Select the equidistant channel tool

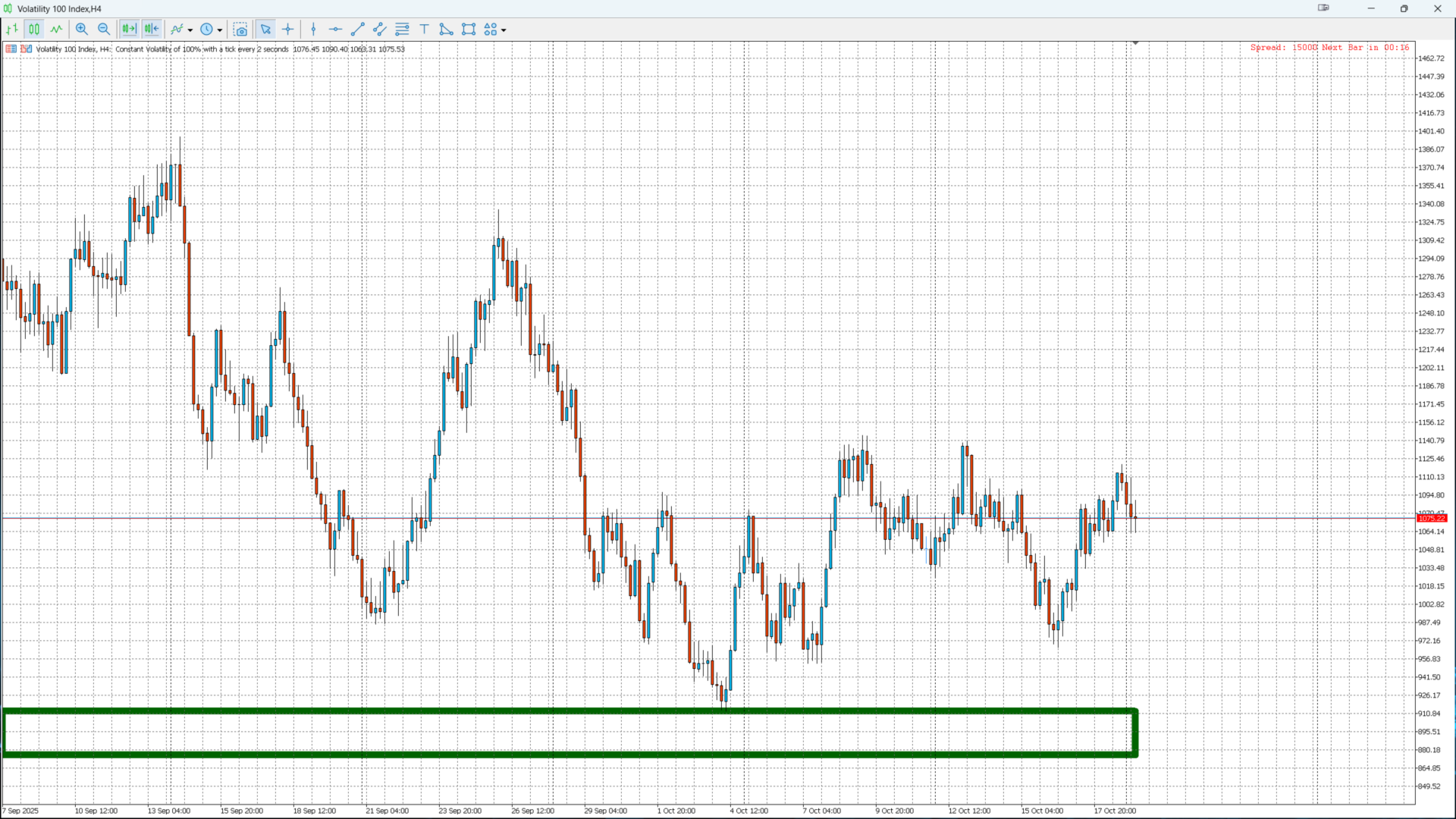(x=380, y=30)
